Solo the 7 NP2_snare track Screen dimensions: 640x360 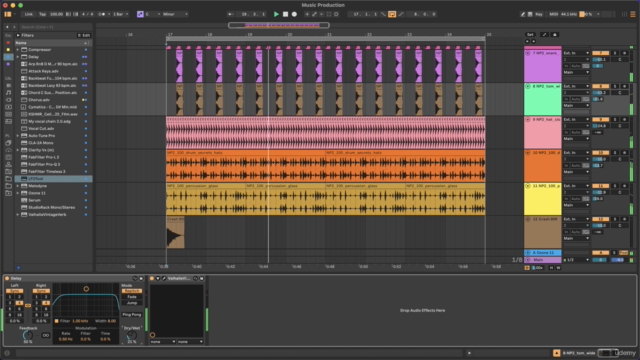pyautogui.click(x=615, y=53)
